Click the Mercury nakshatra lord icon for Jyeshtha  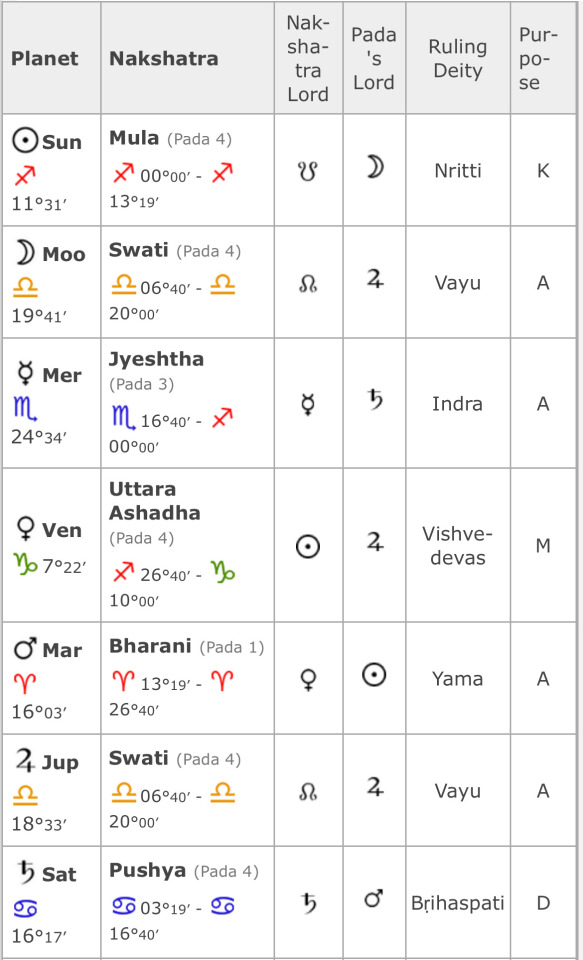coord(308,405)
